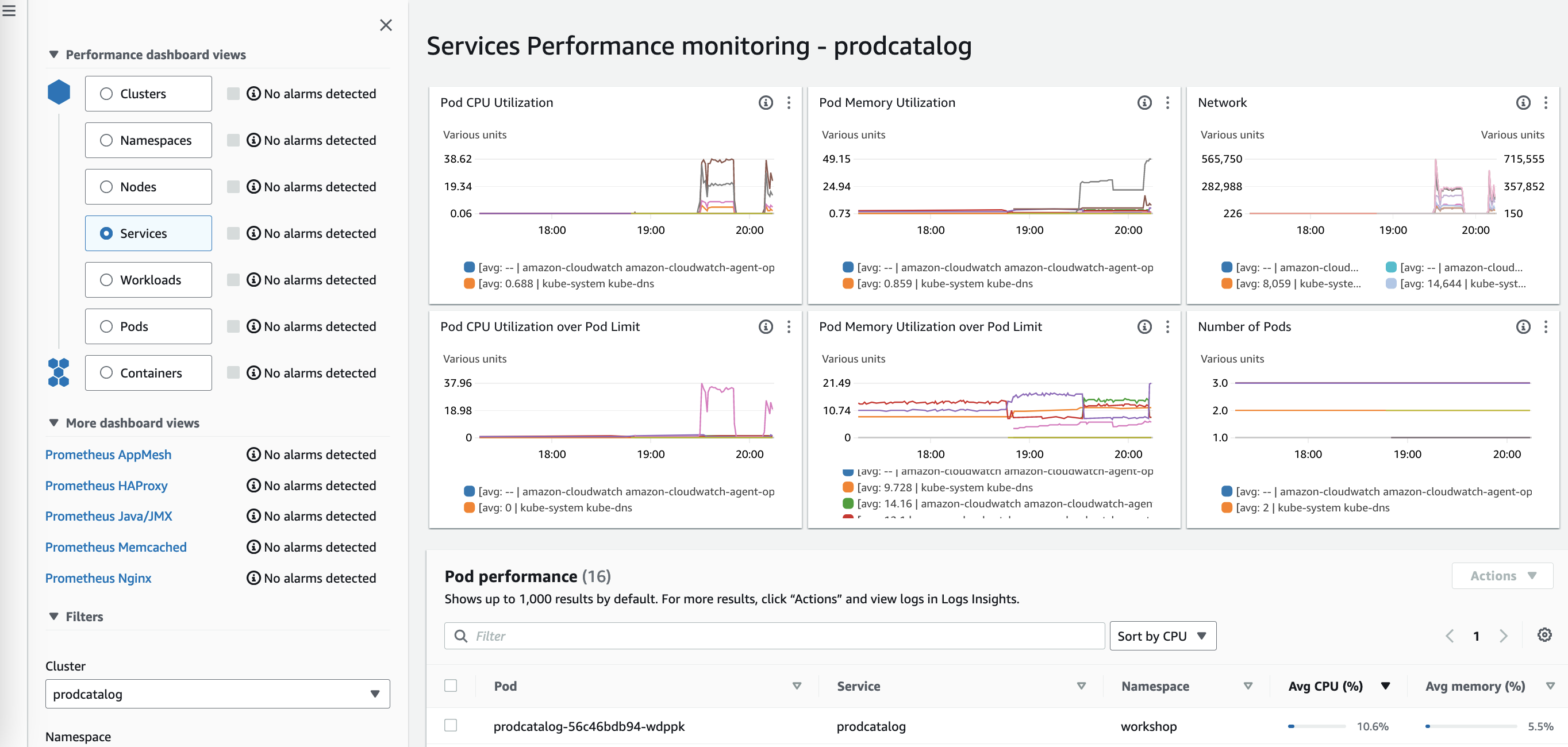
Task: Select the Pods radio button
Action: (x=106, y=326)
